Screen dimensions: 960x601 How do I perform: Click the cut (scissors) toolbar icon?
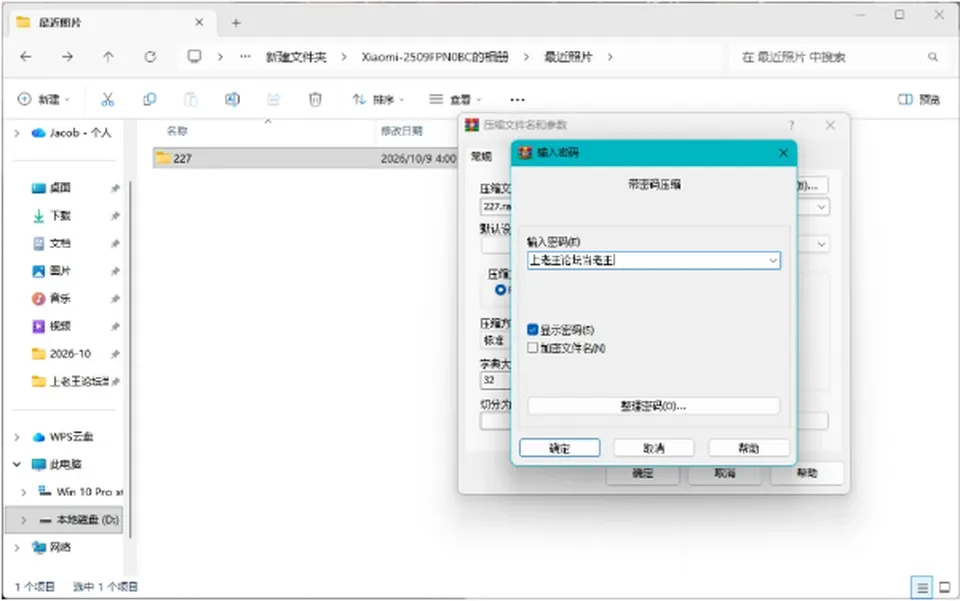[x=108, y=99]
